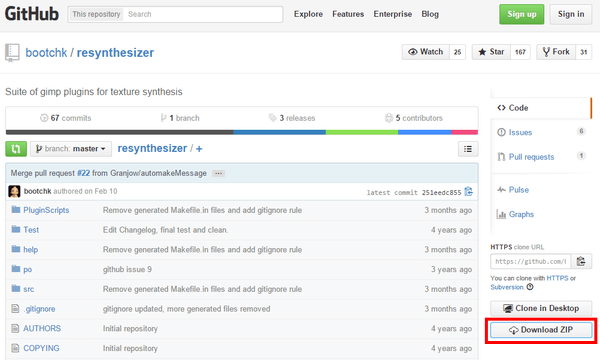Screen dimensions: 600x360
Task: View the 1 branch link
Action: [180, 118]
